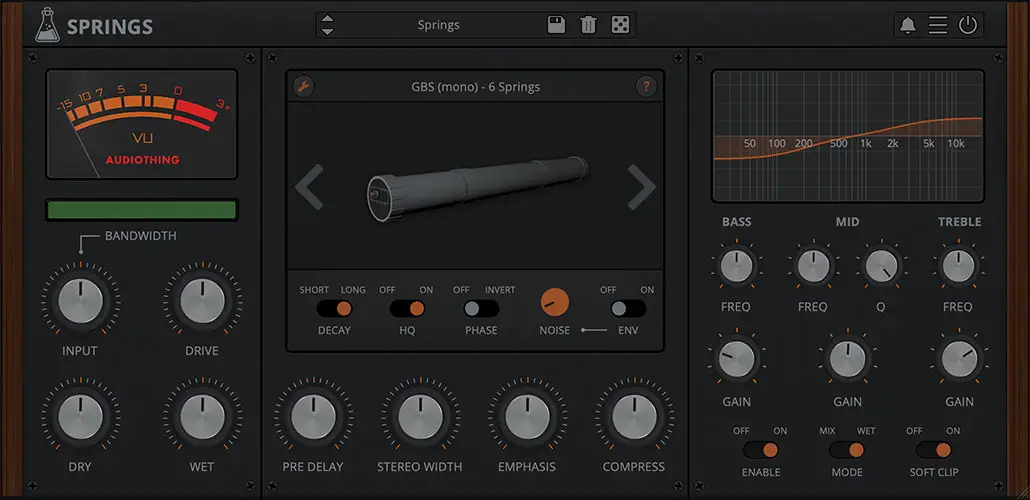Click the orange NOISE knob
Image resolution: width=1030 pixels, height=500 pixels.
tap(554, 302)
